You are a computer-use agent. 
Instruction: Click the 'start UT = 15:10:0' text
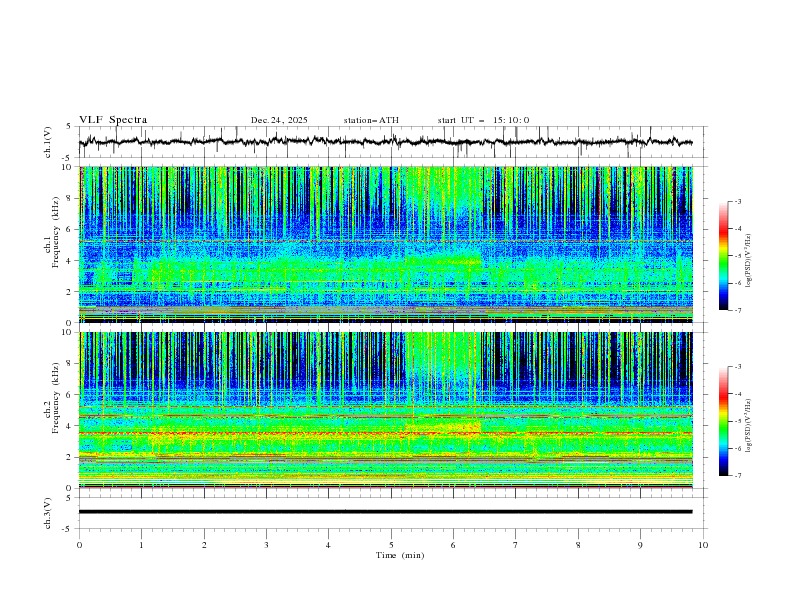pos(483,120)
